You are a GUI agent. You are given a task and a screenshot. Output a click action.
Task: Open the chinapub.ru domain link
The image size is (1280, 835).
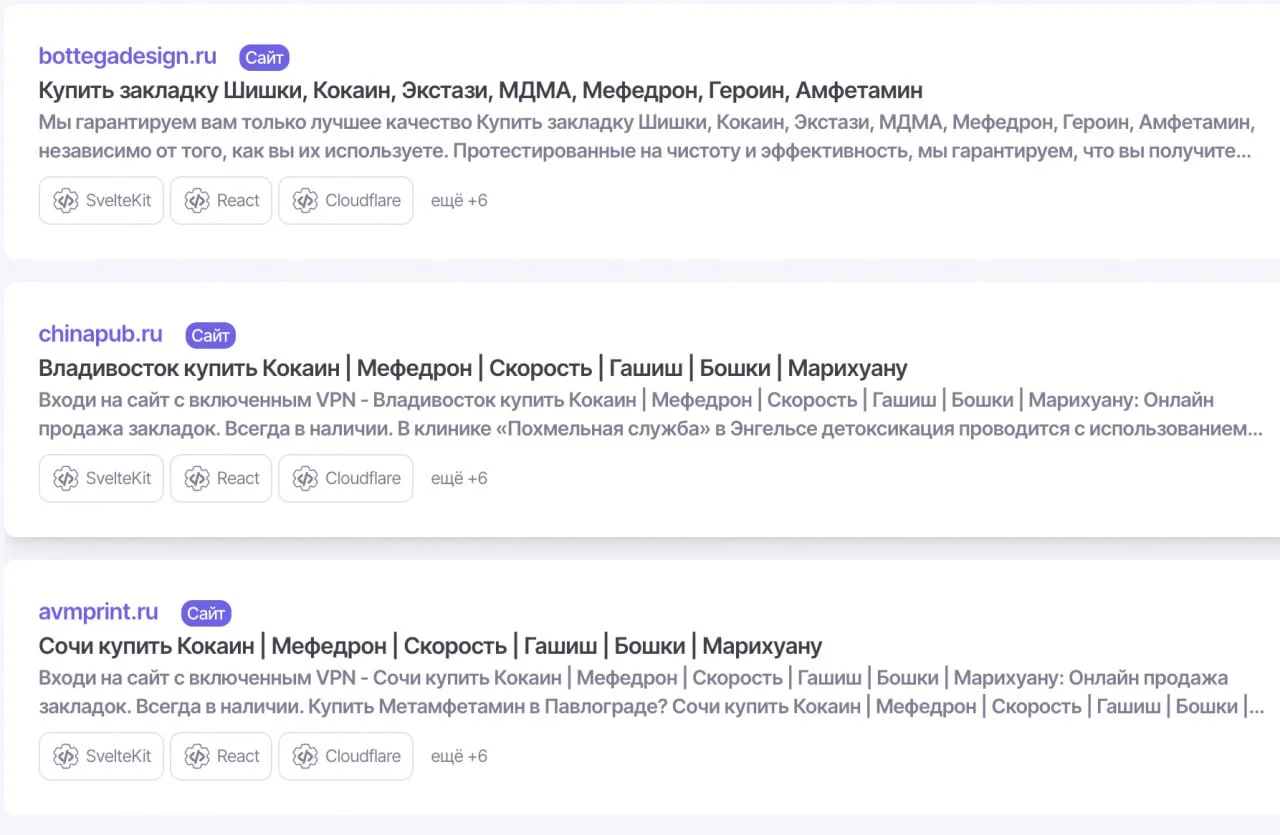[x=100, y=334]
